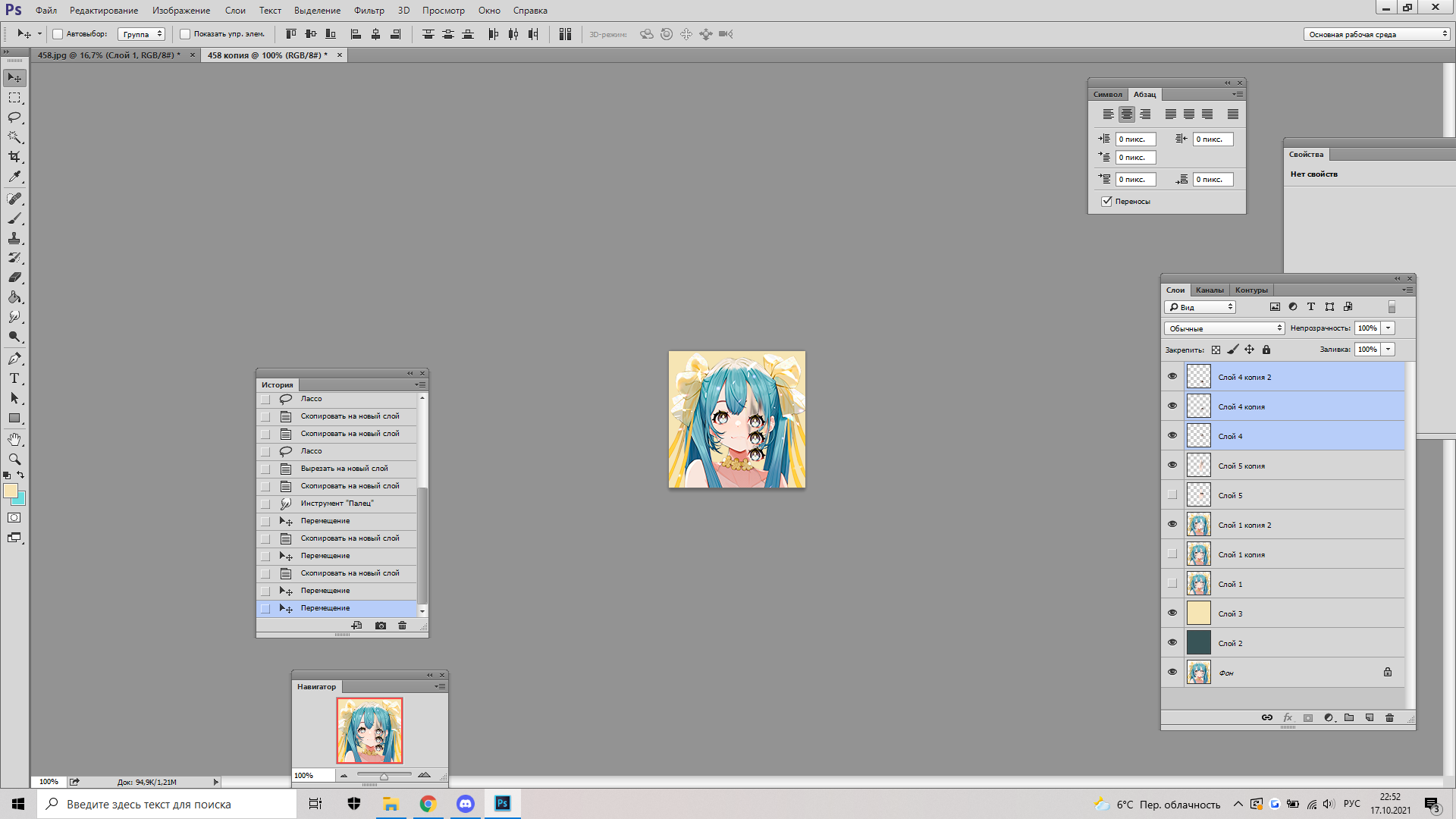Toggle quick mask mode icon
Image resolution: width=1456 pixels, height=819 pixels.
(14, 518)
